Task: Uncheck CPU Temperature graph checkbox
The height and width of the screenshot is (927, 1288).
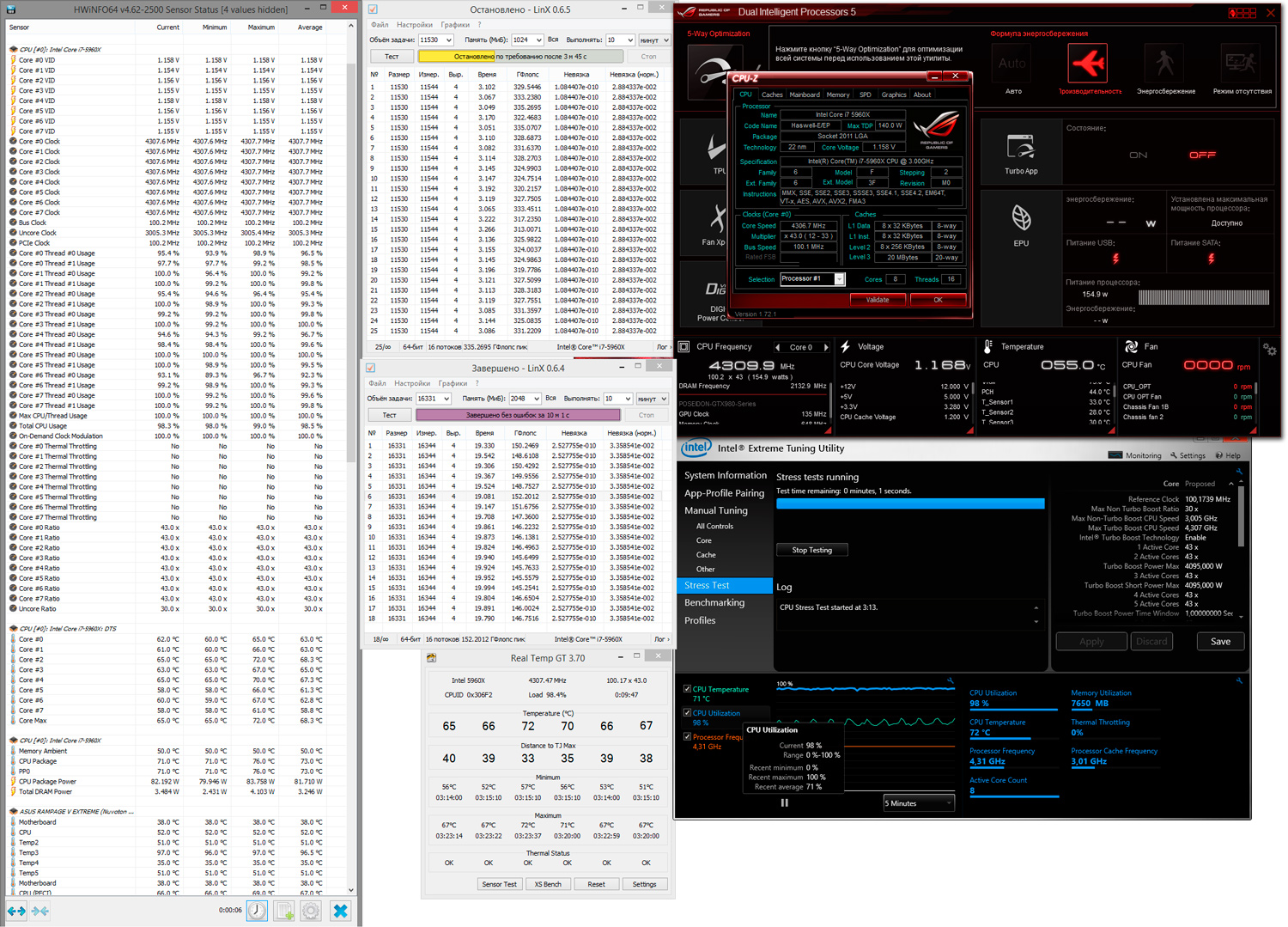Action: click(687, 689)
